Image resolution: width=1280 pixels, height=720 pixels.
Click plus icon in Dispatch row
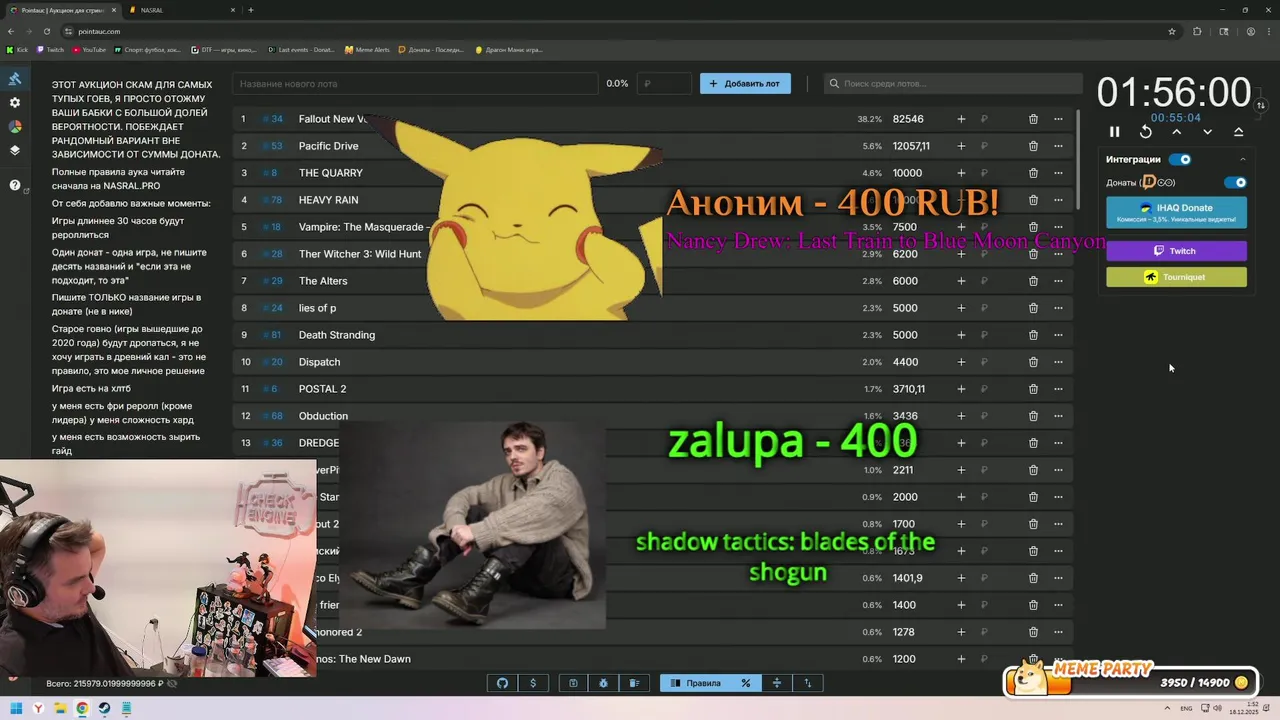point(961,362)
